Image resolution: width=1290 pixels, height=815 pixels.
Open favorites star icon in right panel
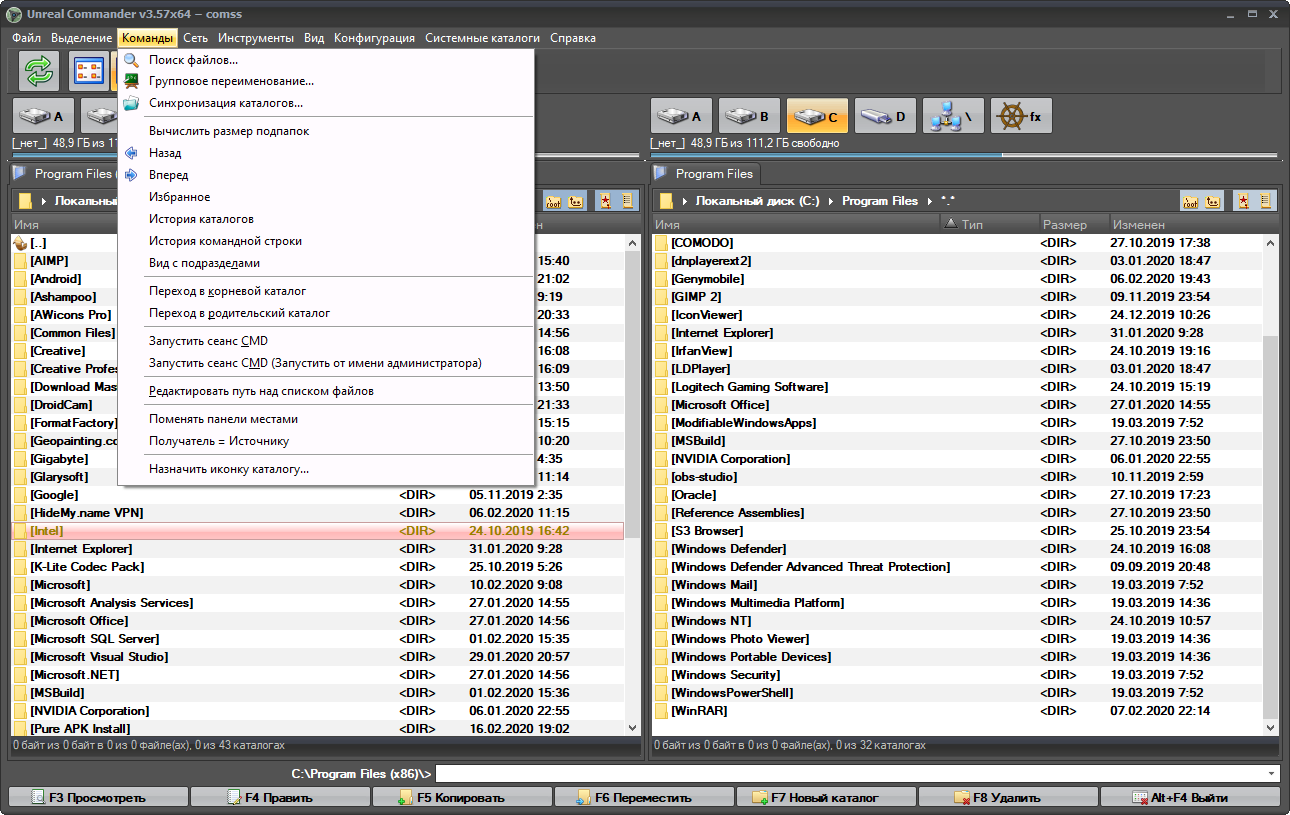point(1242,201)
